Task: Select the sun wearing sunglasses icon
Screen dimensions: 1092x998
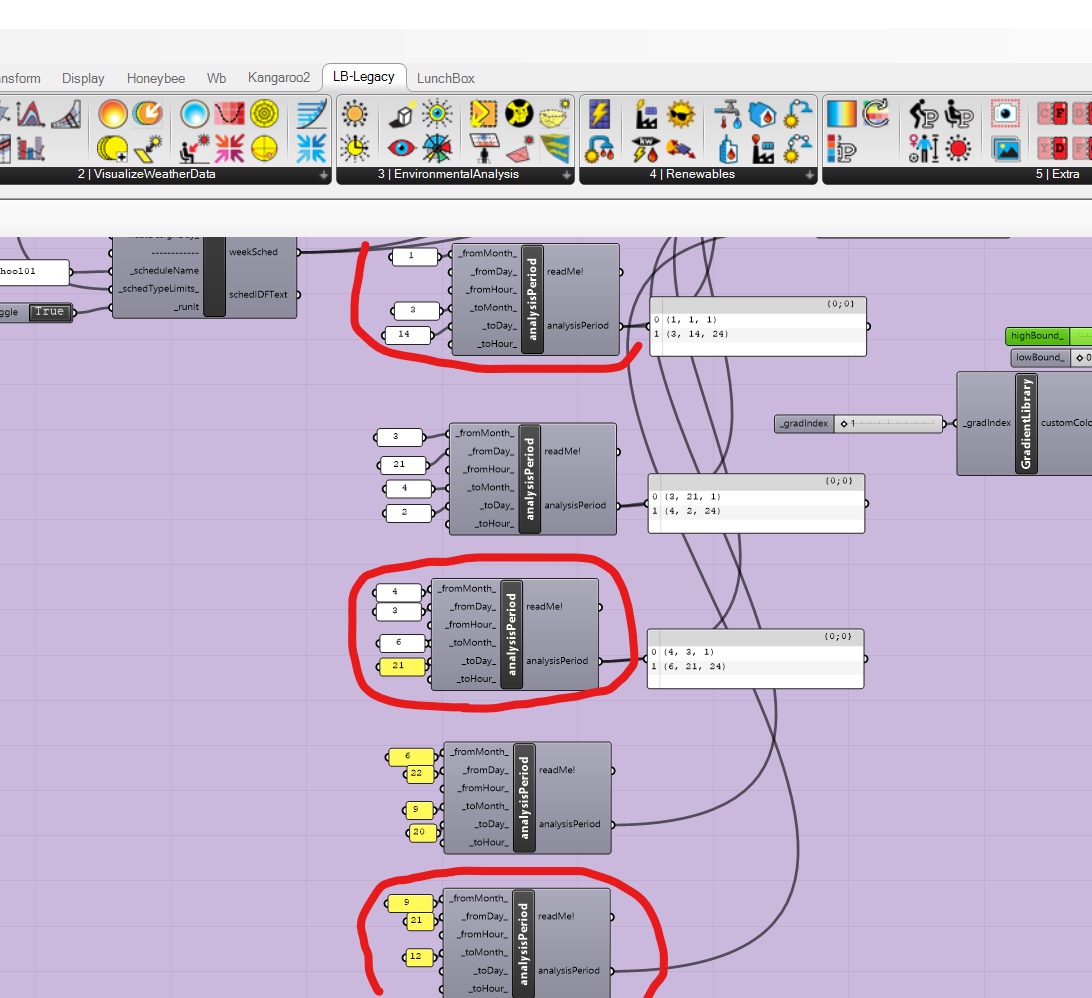Action: (x=681, y=114)
